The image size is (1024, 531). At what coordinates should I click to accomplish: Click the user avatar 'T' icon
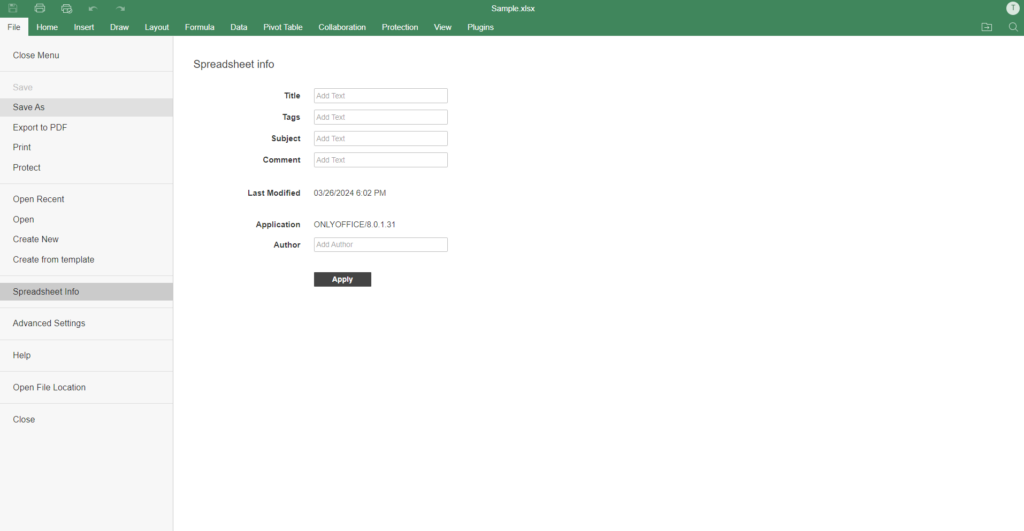pyautogui.click(x=1012, y=8)
